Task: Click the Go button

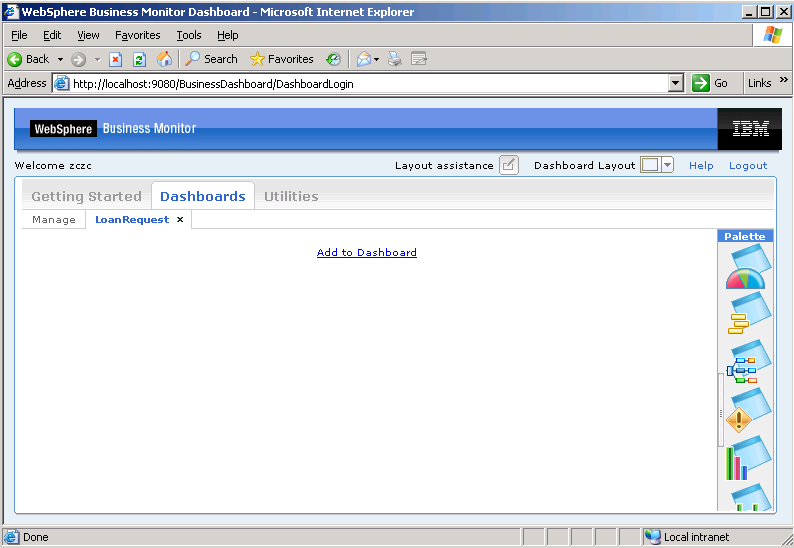Action: click(710, 83)
